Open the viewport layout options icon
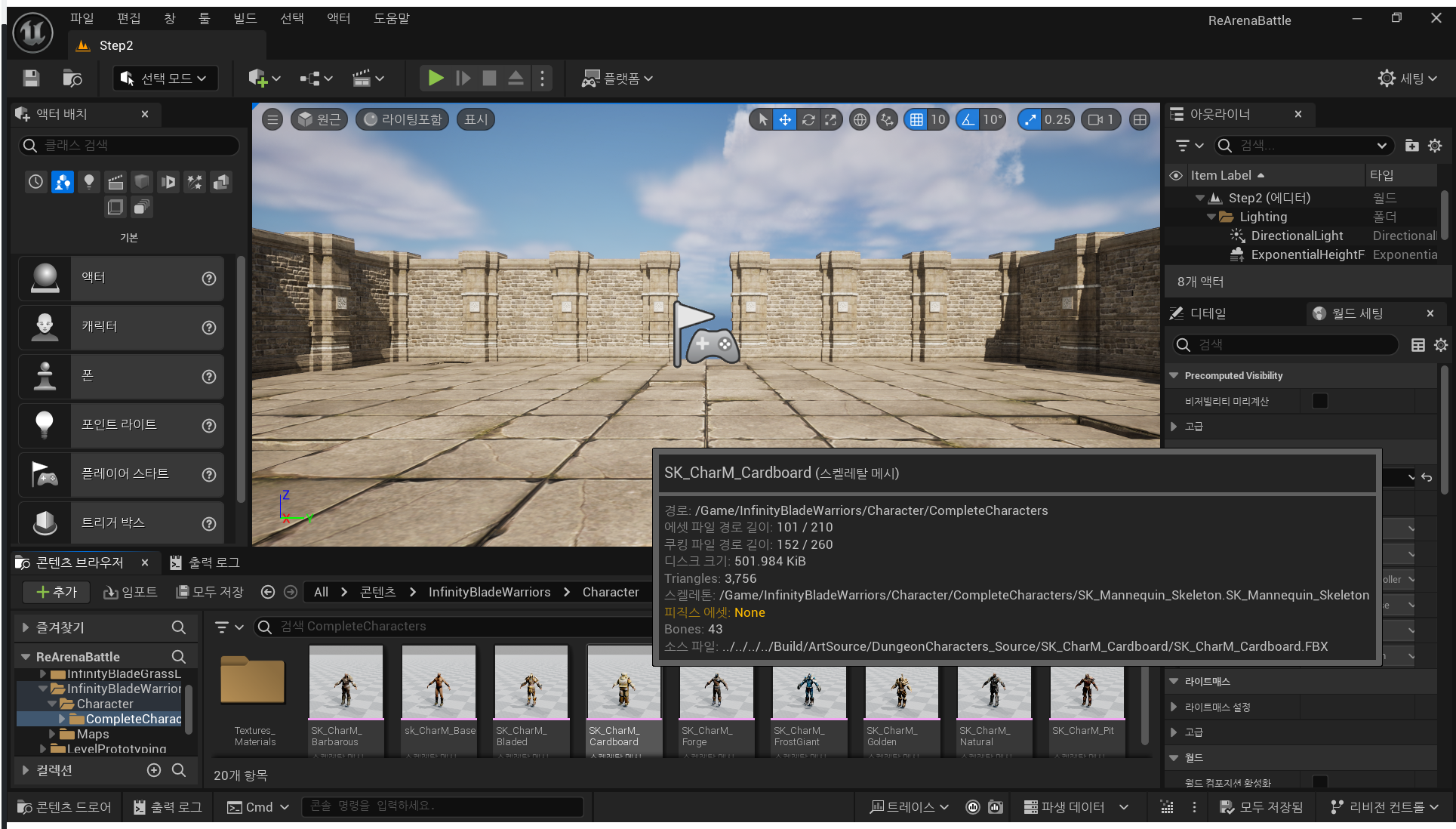 point(1140,119)
